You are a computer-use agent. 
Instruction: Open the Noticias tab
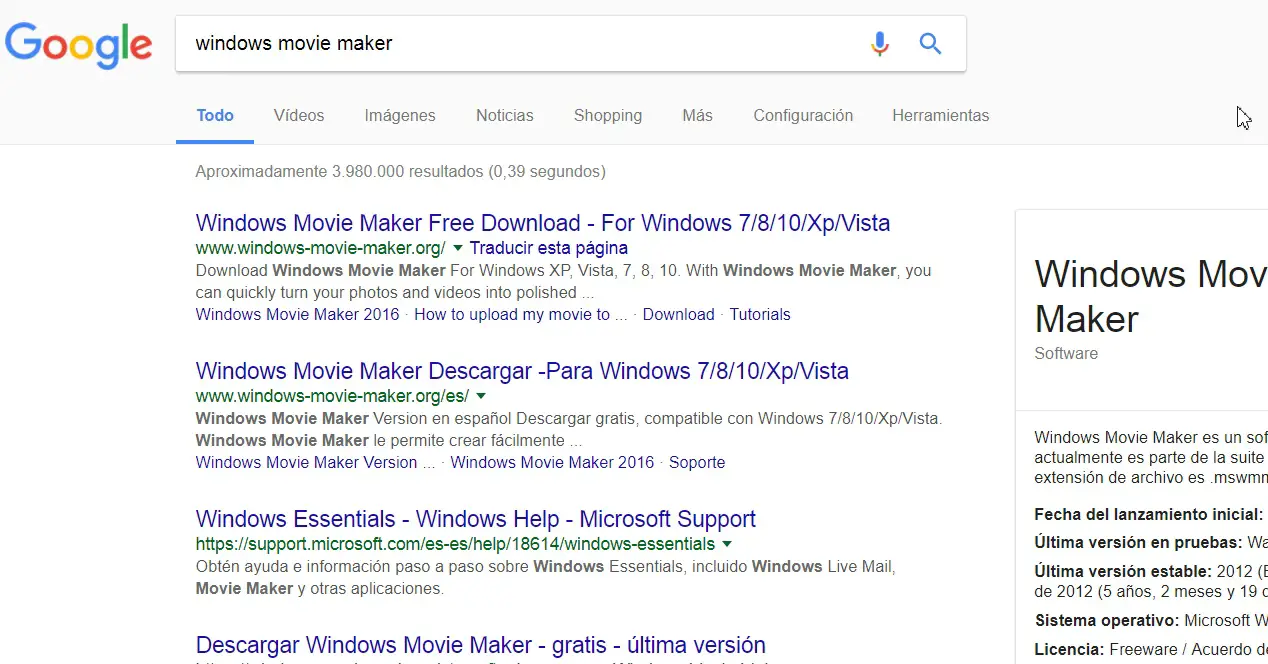pos(505,115)
